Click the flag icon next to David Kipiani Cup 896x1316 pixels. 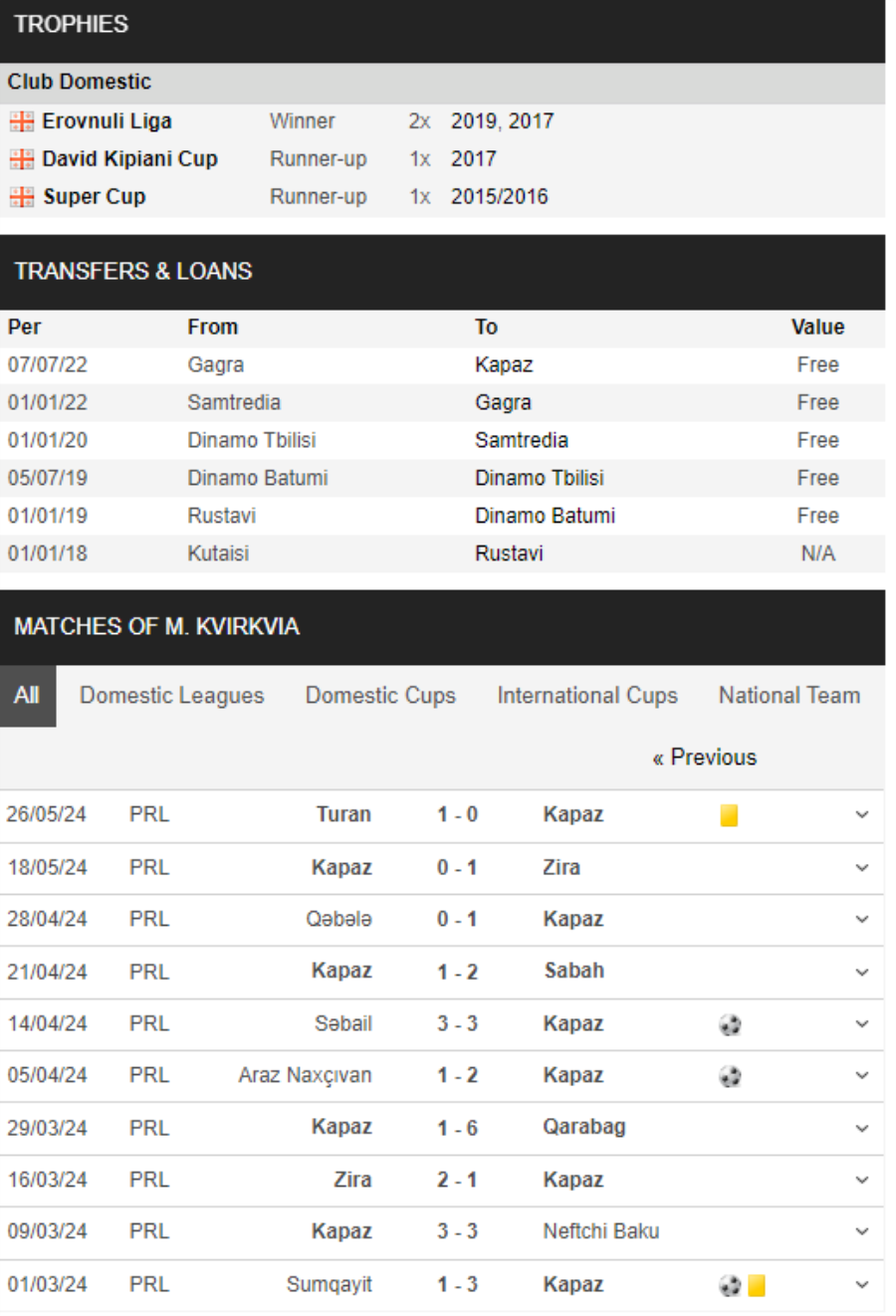[x=21, y=159]
